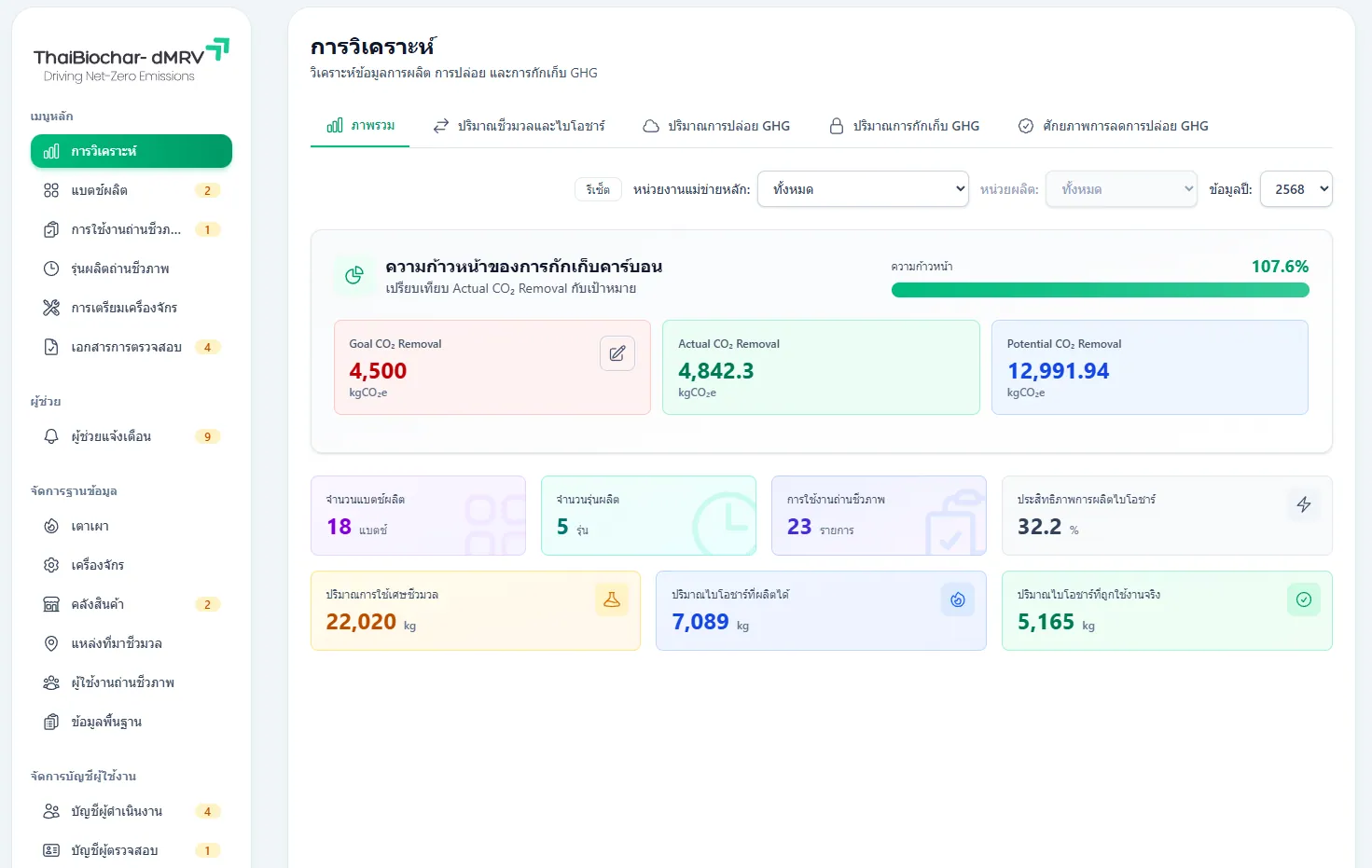Screen dimensions: 1372x868
Task: Click the people icon beside ผู้ใช้งานถ่านชีวภาพ
Action: point(51,682)
